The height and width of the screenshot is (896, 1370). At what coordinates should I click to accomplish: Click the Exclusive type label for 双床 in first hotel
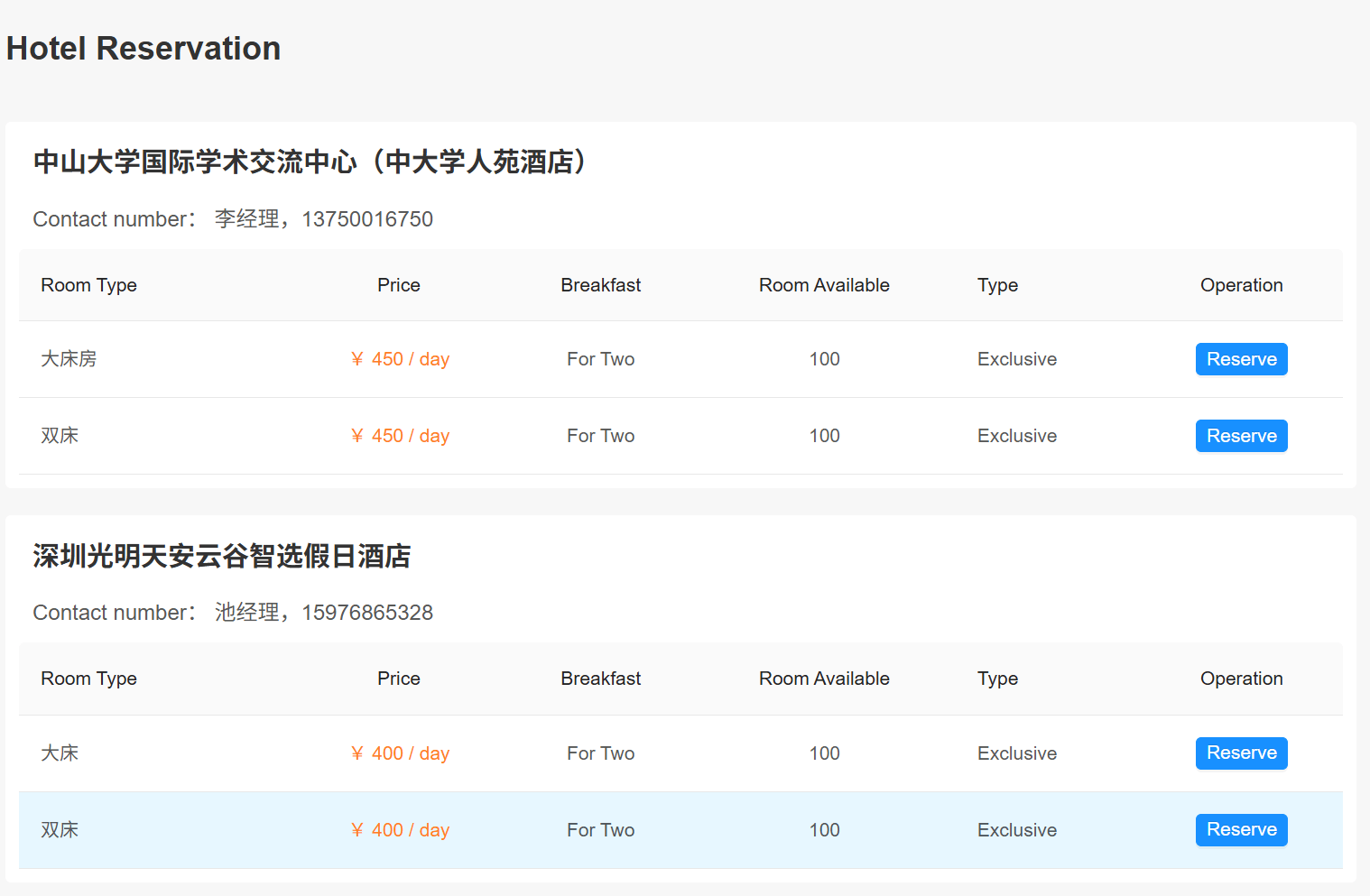pyautogui.click(x=1016, y=436)
